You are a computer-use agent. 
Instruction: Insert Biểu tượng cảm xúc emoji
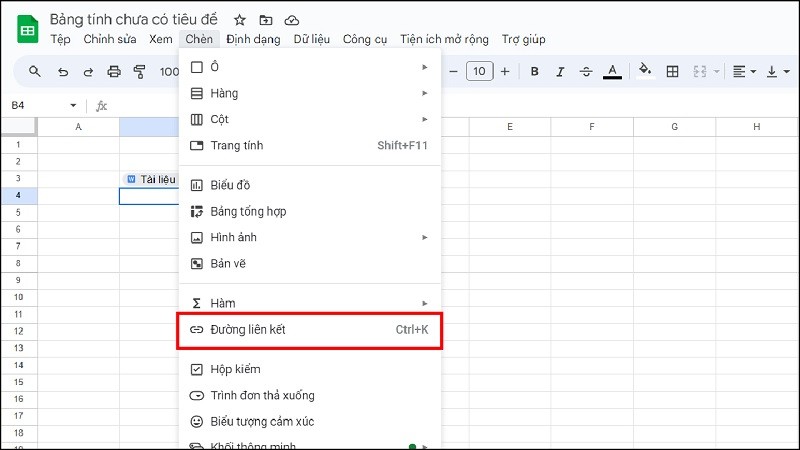310,421
